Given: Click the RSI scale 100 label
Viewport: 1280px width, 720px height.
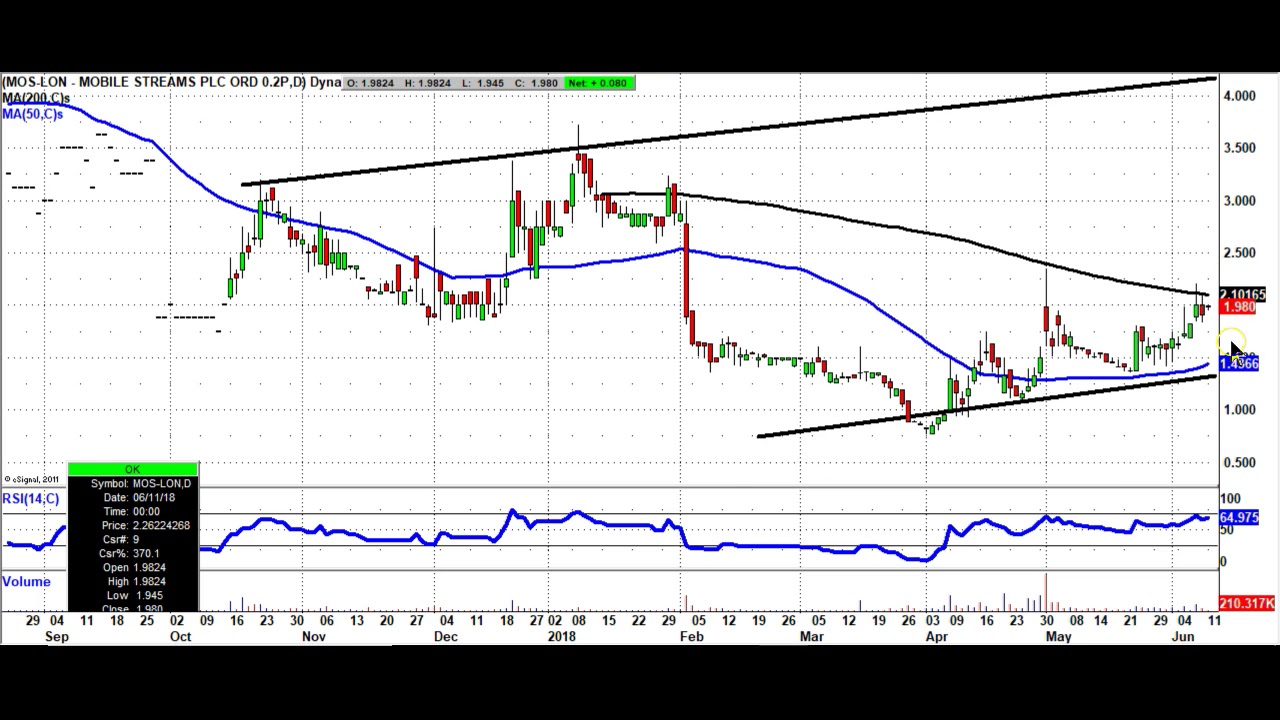Looking at the screenshot, I should point(1230,499).
